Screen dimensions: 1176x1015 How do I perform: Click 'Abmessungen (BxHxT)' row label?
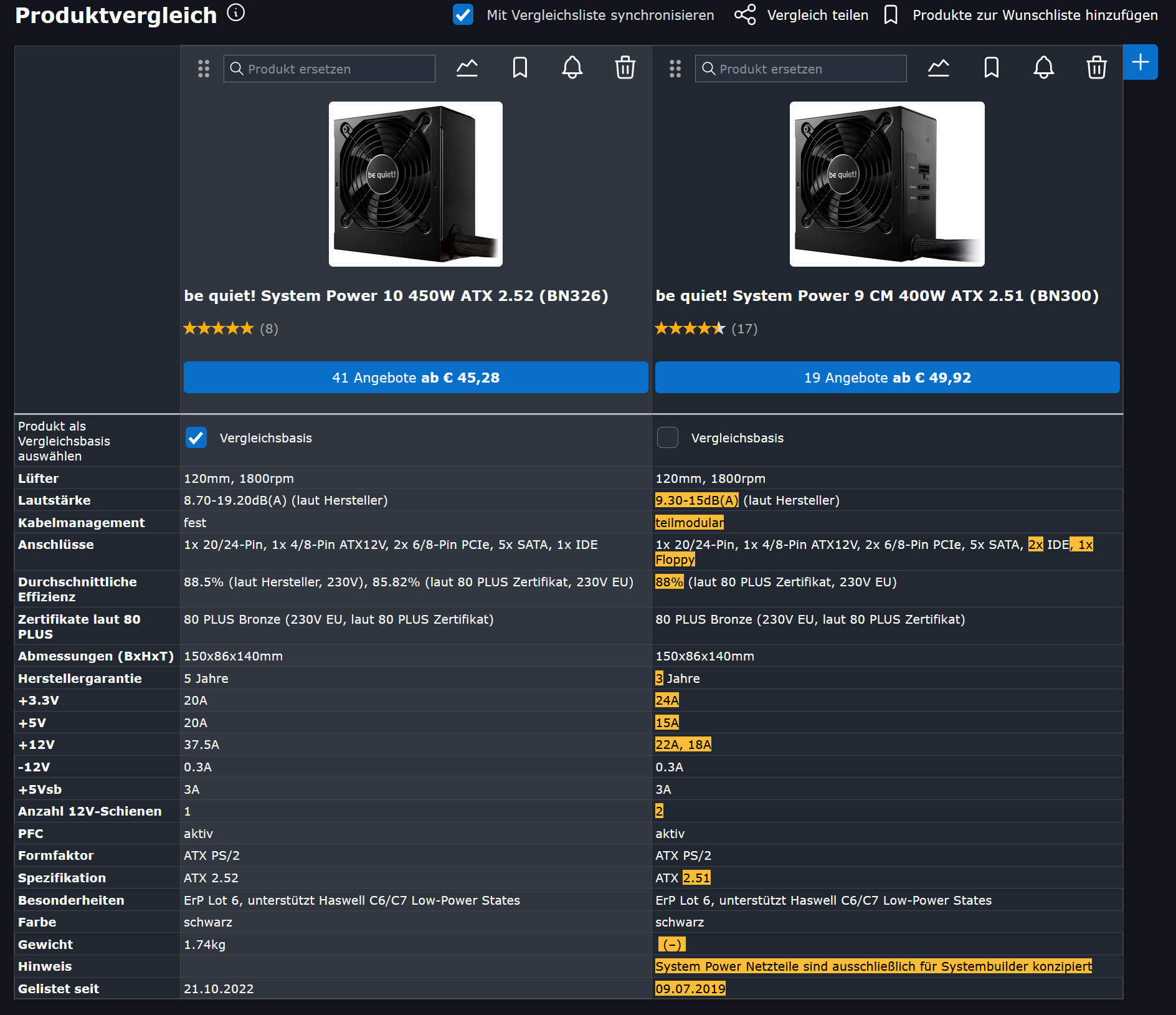tap(96, 656)
